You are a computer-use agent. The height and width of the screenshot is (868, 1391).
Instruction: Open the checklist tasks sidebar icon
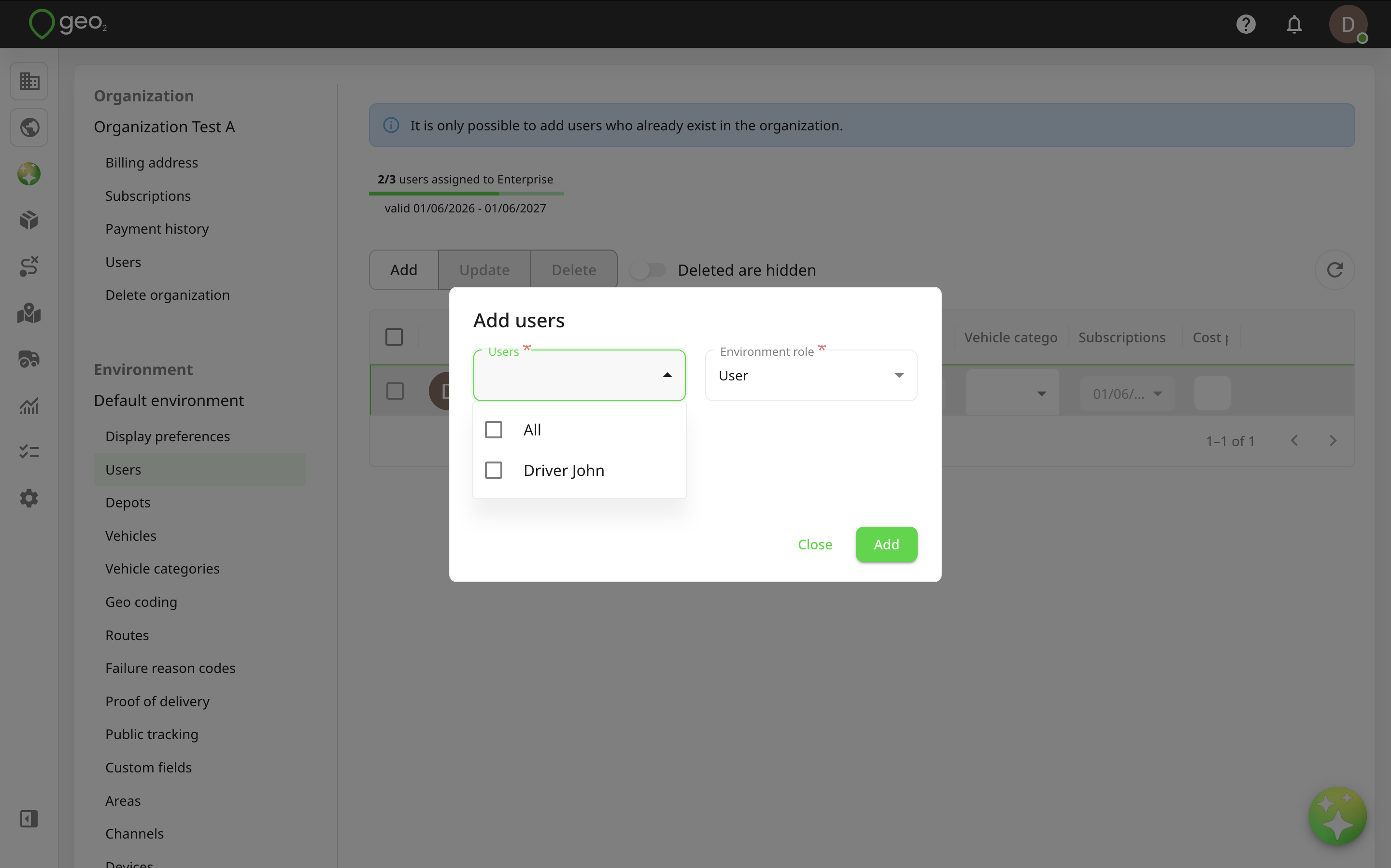[28, 452]
